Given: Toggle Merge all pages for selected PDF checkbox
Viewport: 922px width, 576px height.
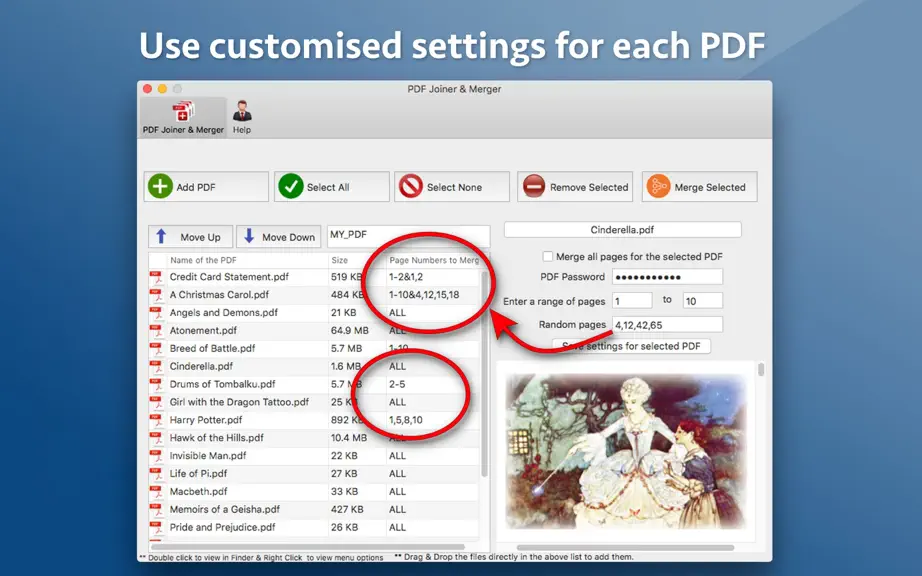Looking at the screenshot, I should click(548, 256).
